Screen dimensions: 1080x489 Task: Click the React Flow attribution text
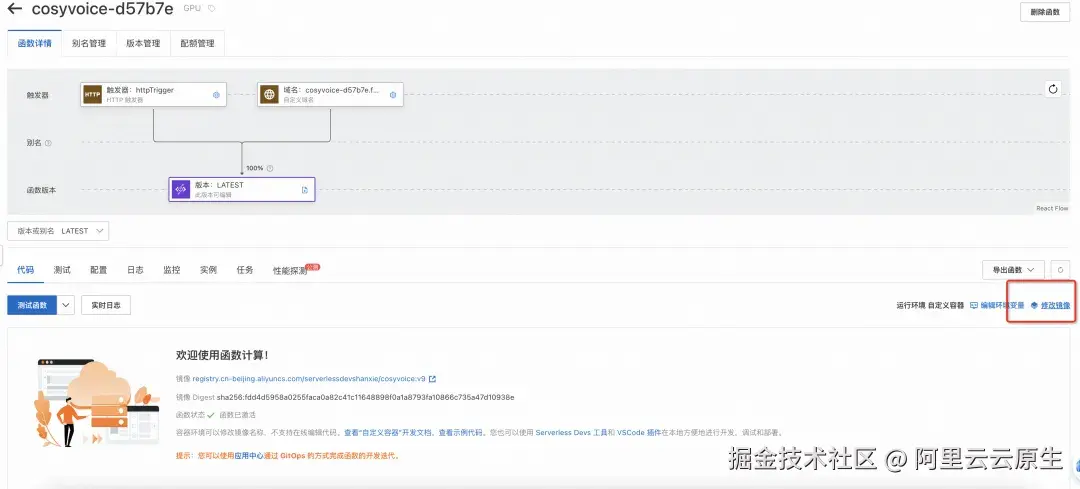1052,208
